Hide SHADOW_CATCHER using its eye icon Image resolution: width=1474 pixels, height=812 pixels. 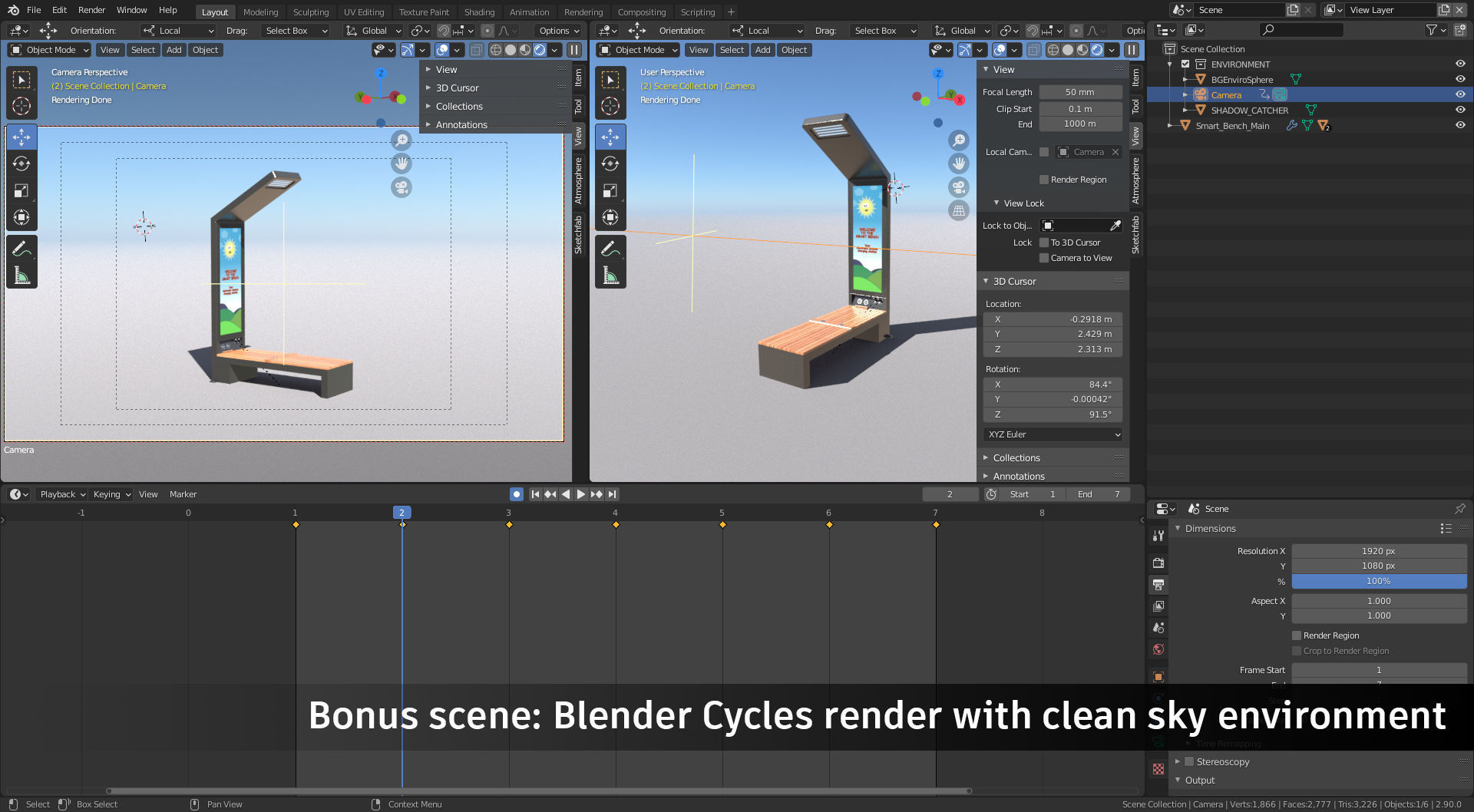point(1460,111)
